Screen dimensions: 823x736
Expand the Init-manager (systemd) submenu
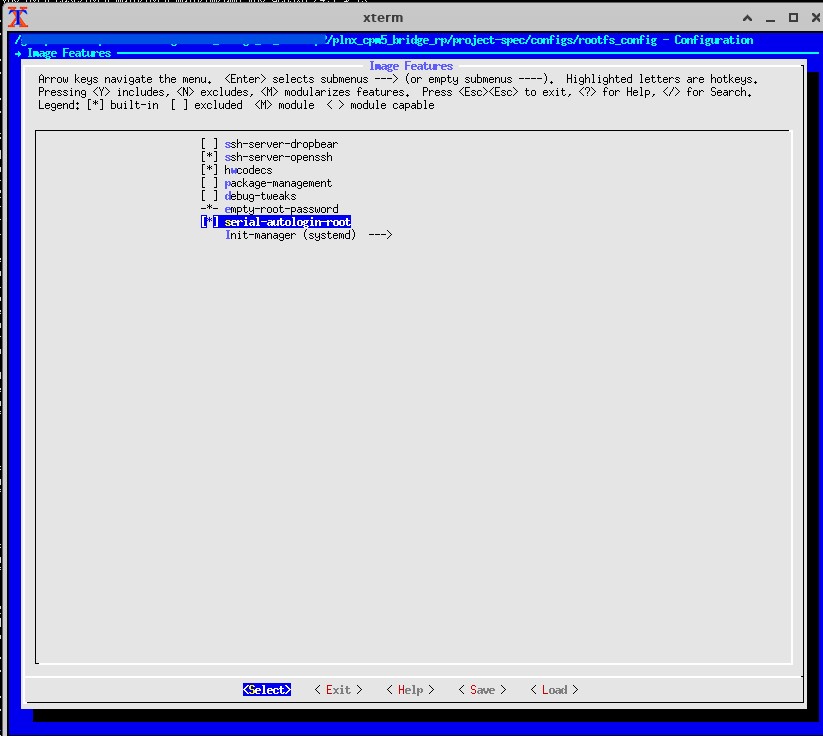pyautogui.click(x=308, y=235)
